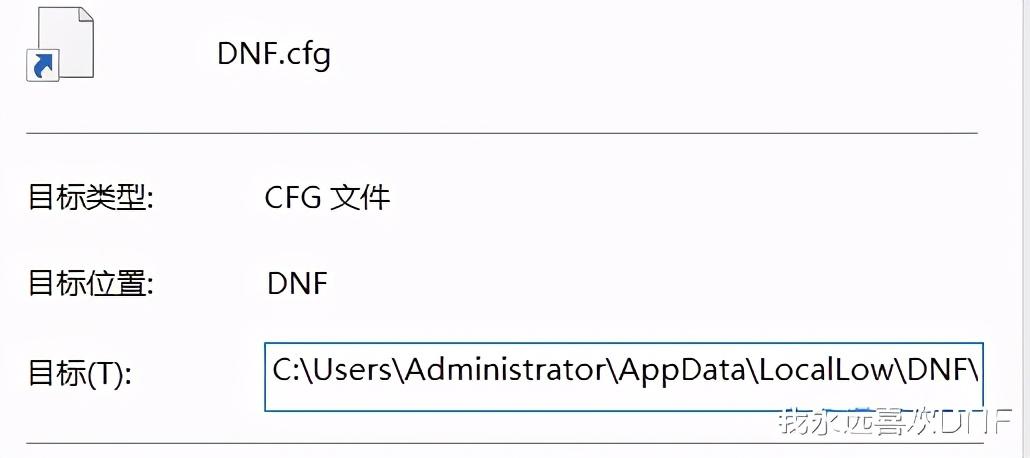Click the CFG 文件 type value

pos(327,197)
